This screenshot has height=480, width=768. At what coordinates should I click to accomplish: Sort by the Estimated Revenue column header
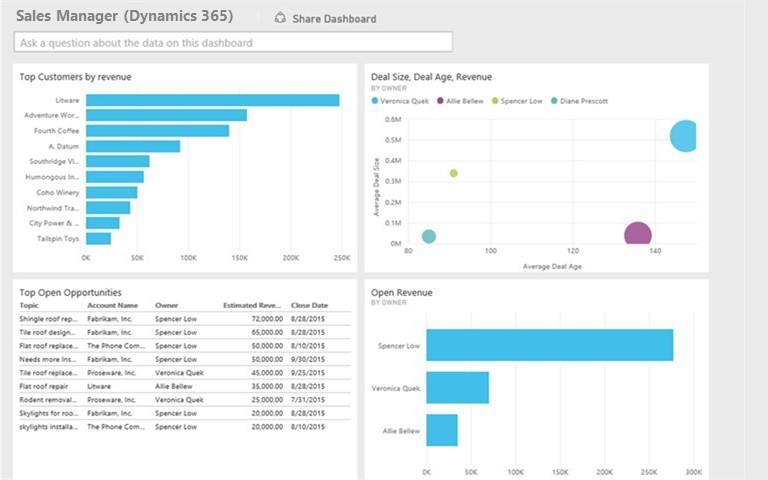[252, 305]
